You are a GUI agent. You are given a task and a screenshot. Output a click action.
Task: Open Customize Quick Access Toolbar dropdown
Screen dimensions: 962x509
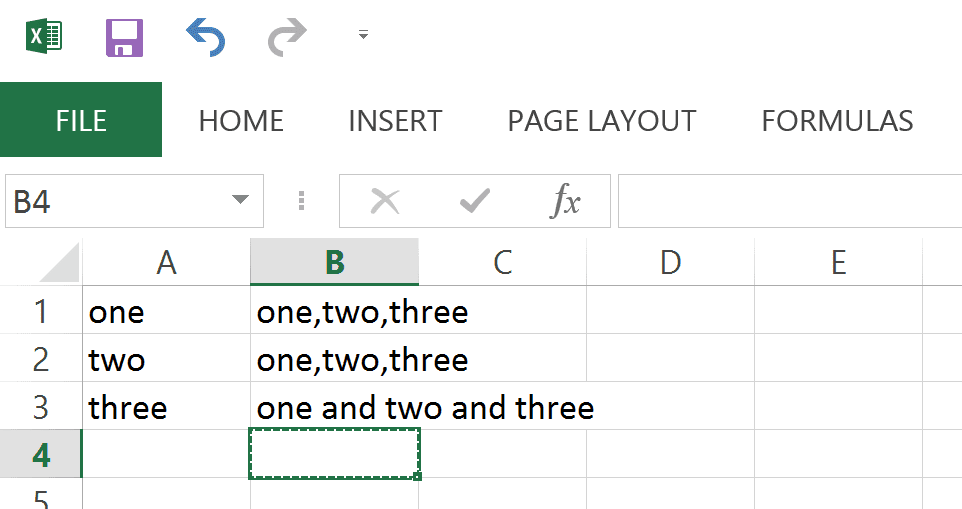[x=363, y=35]
